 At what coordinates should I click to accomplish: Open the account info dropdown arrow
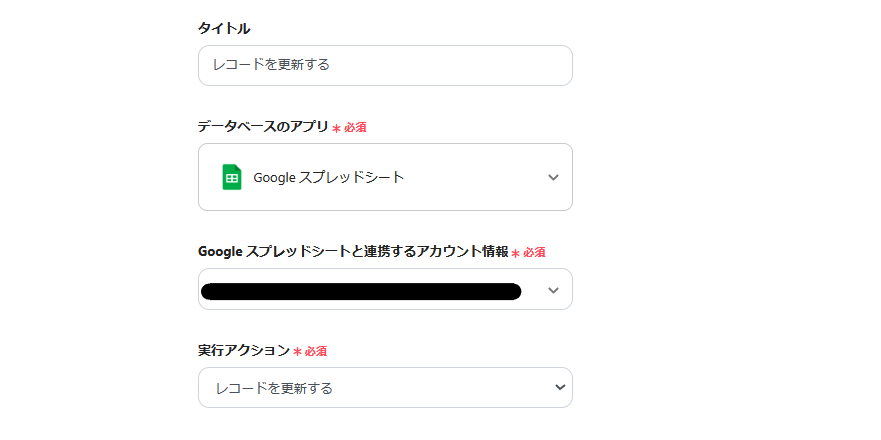click(x=553, y=290)
